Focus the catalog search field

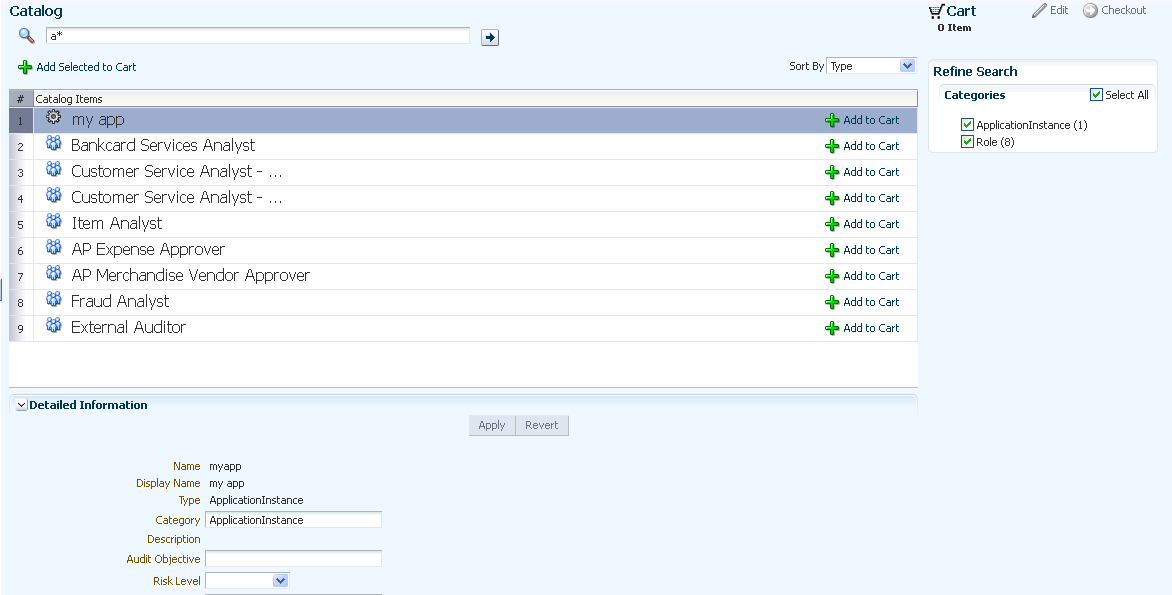tap(258, 36)
